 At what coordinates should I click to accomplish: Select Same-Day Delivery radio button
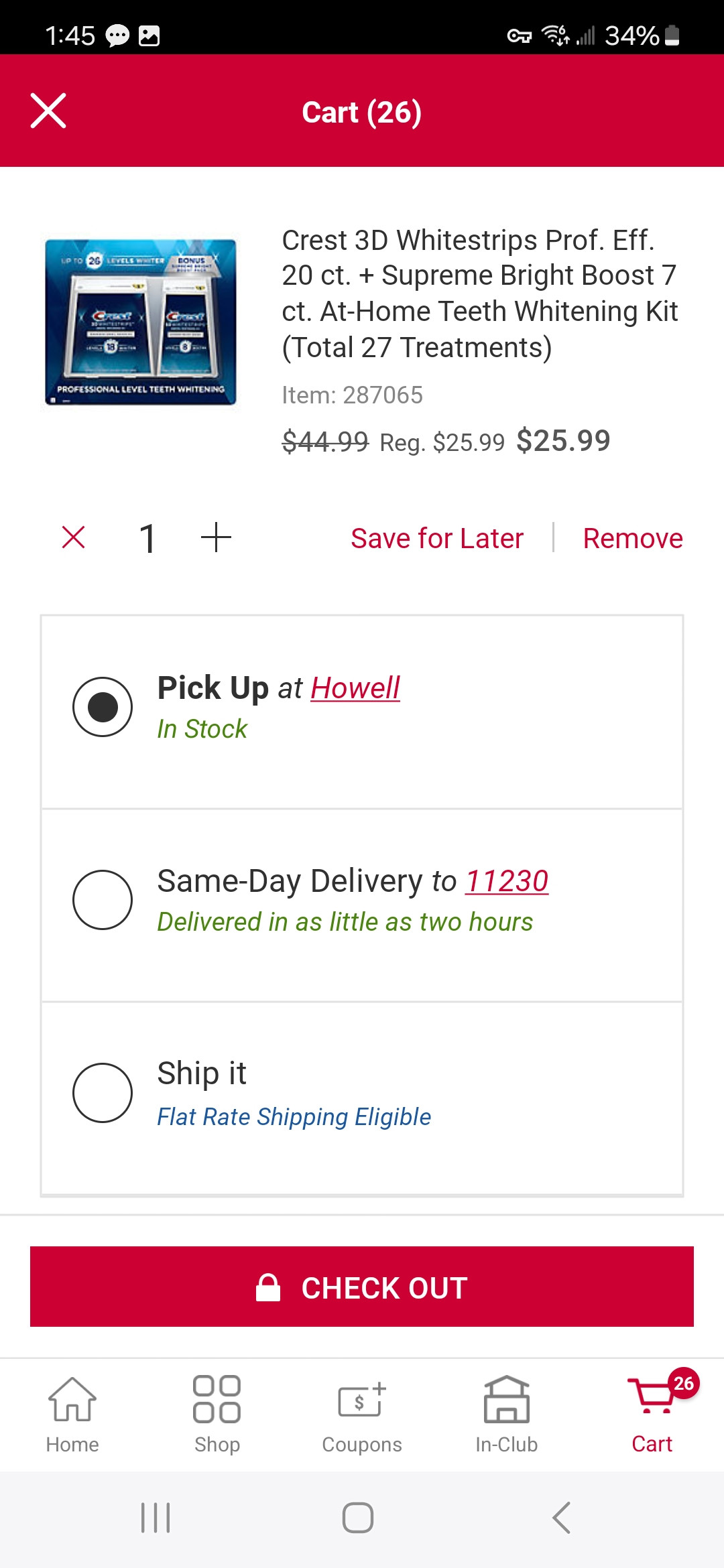pyautogui.click(x=103, y=900)
